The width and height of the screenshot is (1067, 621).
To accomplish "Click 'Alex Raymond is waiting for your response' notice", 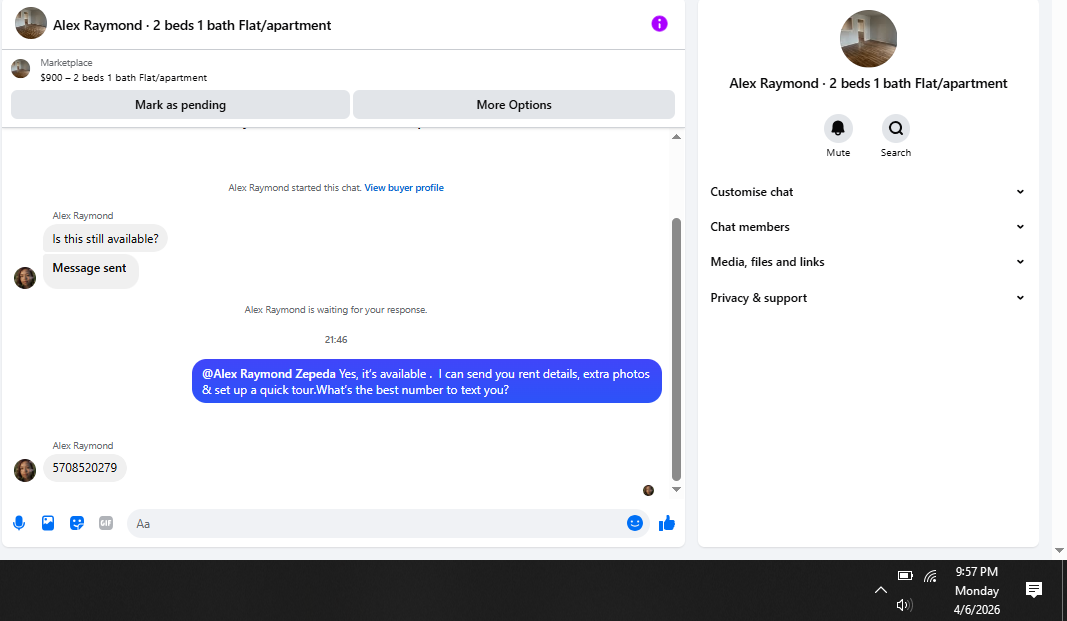I will (336, 309).
